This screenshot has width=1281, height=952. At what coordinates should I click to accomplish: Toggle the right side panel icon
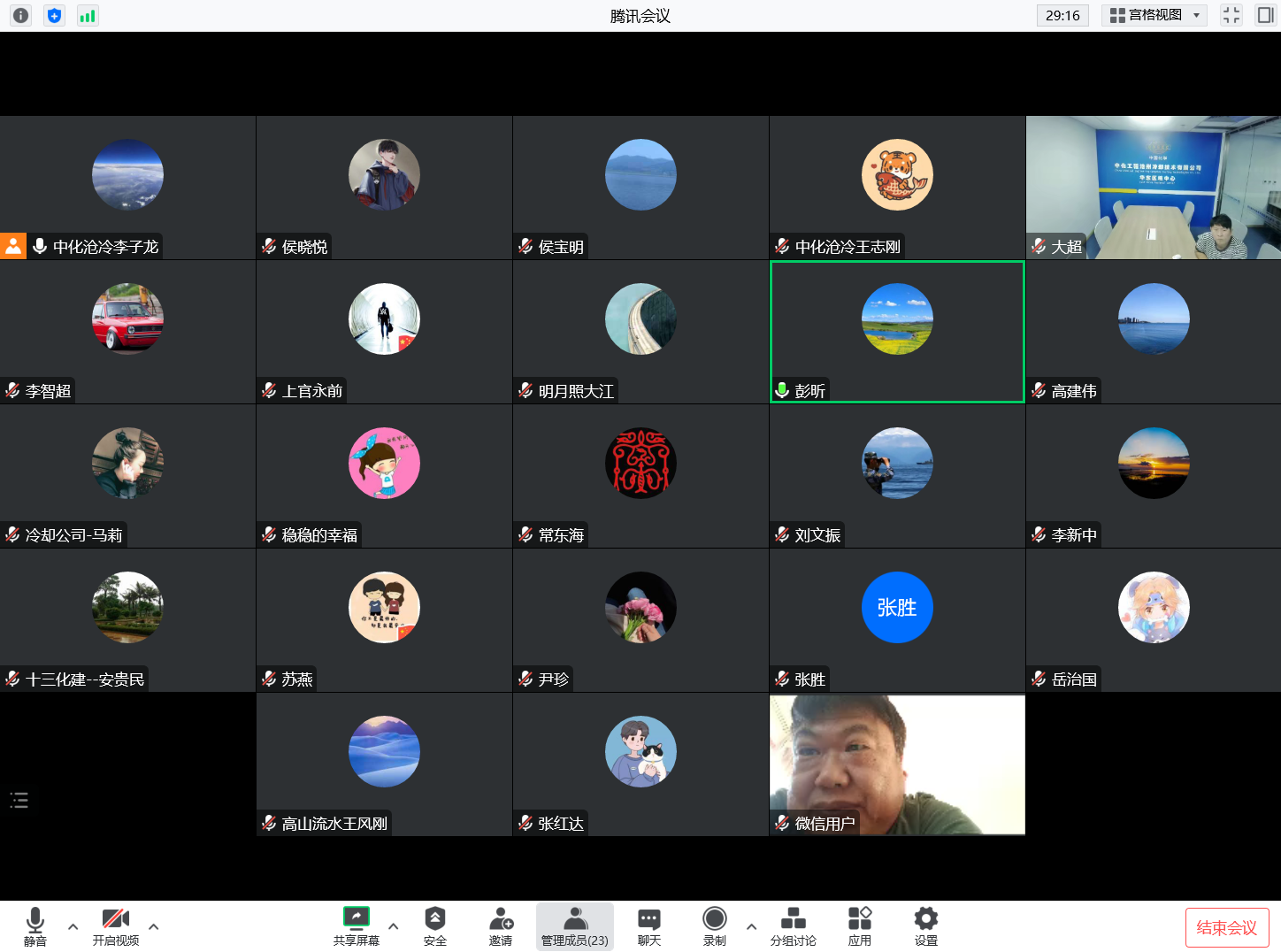[1265, 15]
